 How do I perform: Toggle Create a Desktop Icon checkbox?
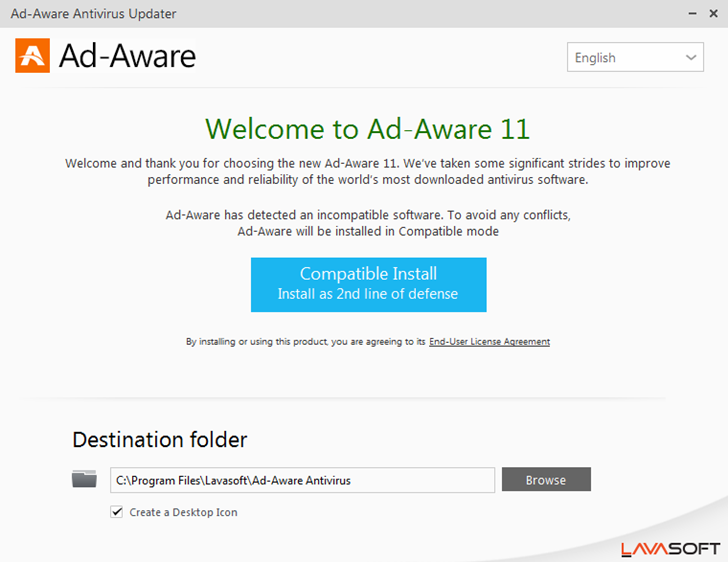click(117, 512)
